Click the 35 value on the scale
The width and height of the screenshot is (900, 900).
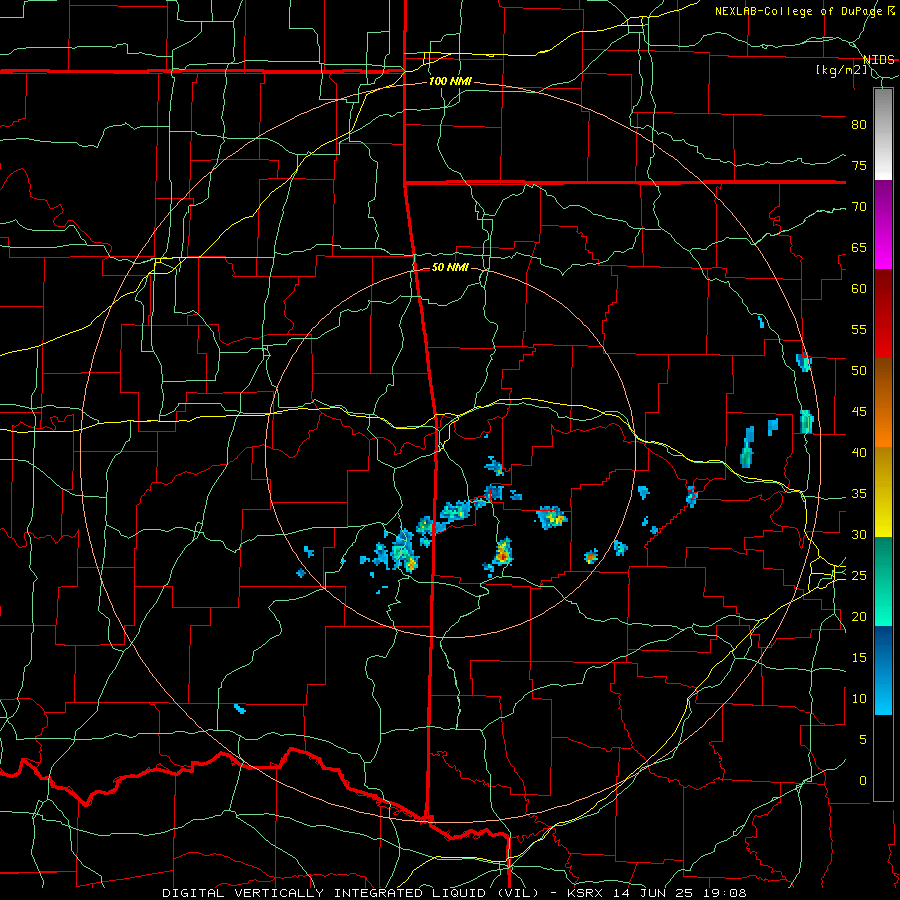tap(859, 494)
